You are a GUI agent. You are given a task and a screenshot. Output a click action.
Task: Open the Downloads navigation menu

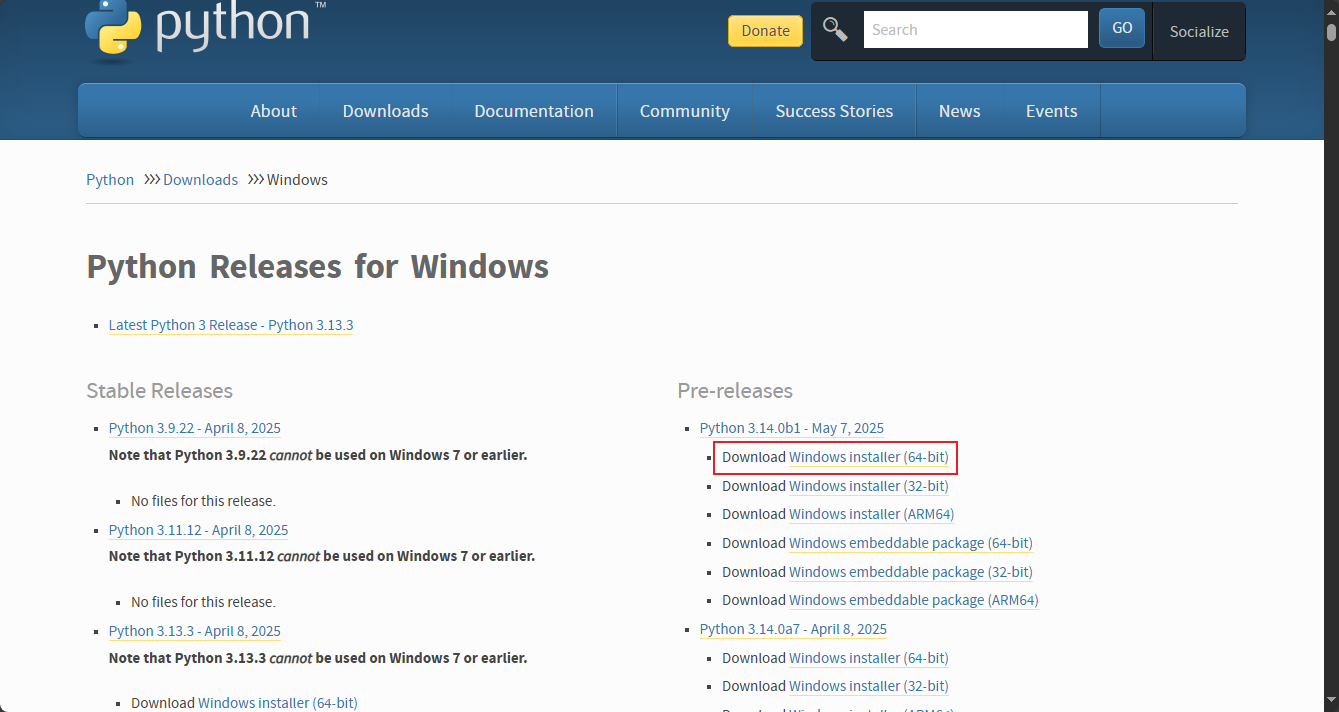[385, 111]
